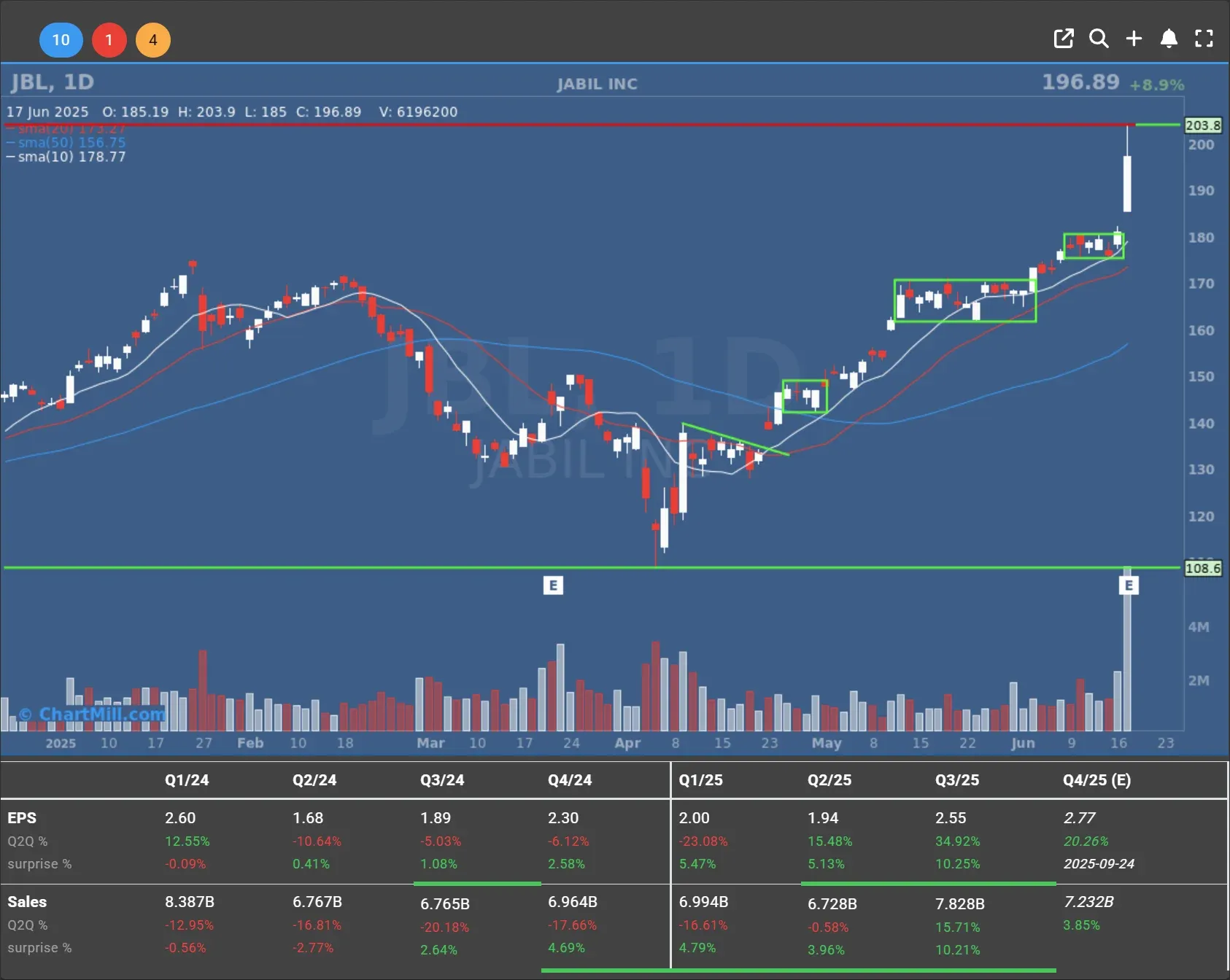Click the 196.89 last price value
This screenshot has height=980, width=1230.
pos(1080,82)
